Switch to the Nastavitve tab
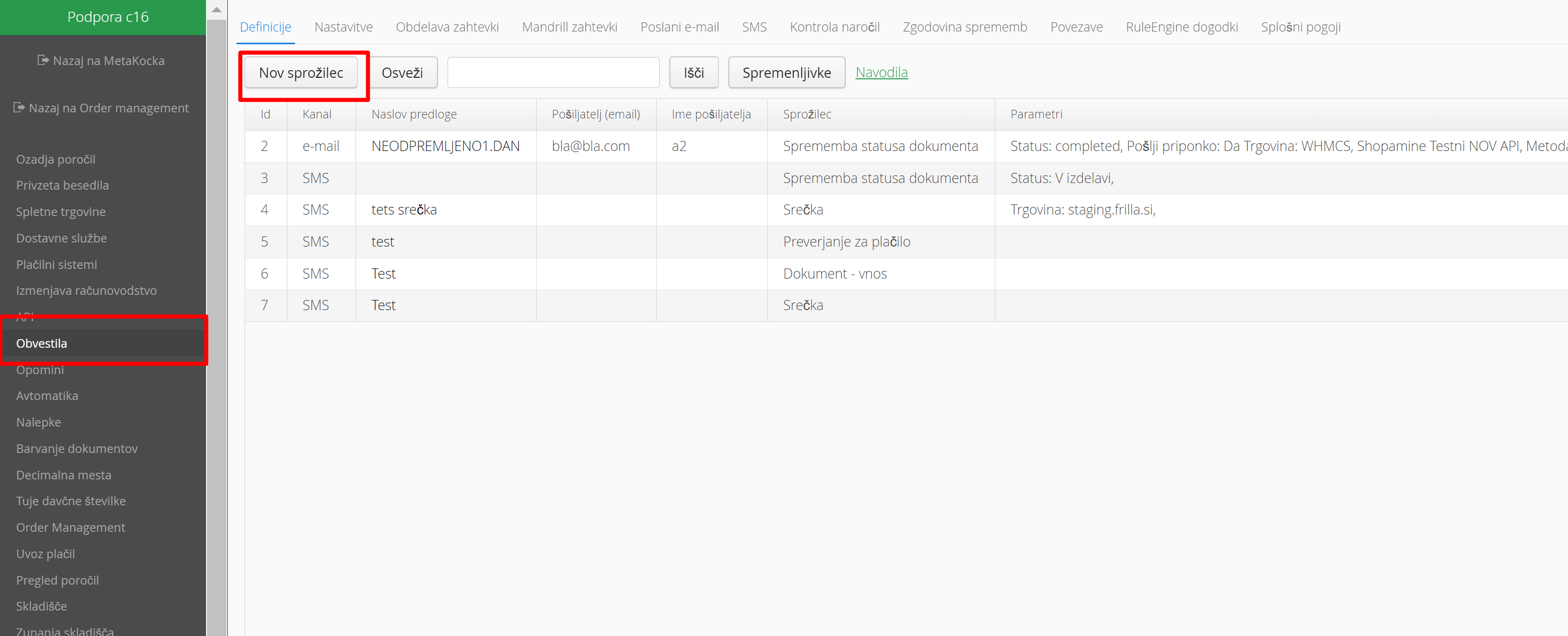The width and height of the screenshot is (1568, 636). [343, 27]
